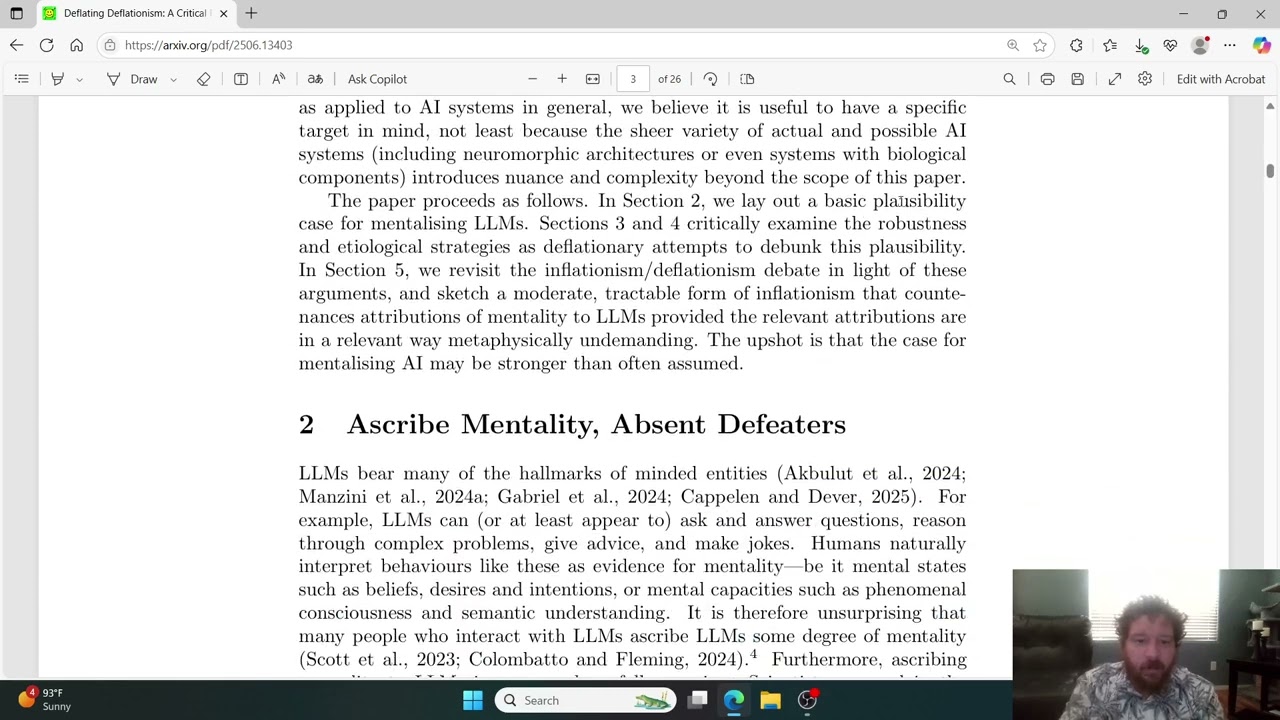This screenshot has width=1280, height=720.
Task: Open Edit with Acrobat
Action: click(1220, 79)
